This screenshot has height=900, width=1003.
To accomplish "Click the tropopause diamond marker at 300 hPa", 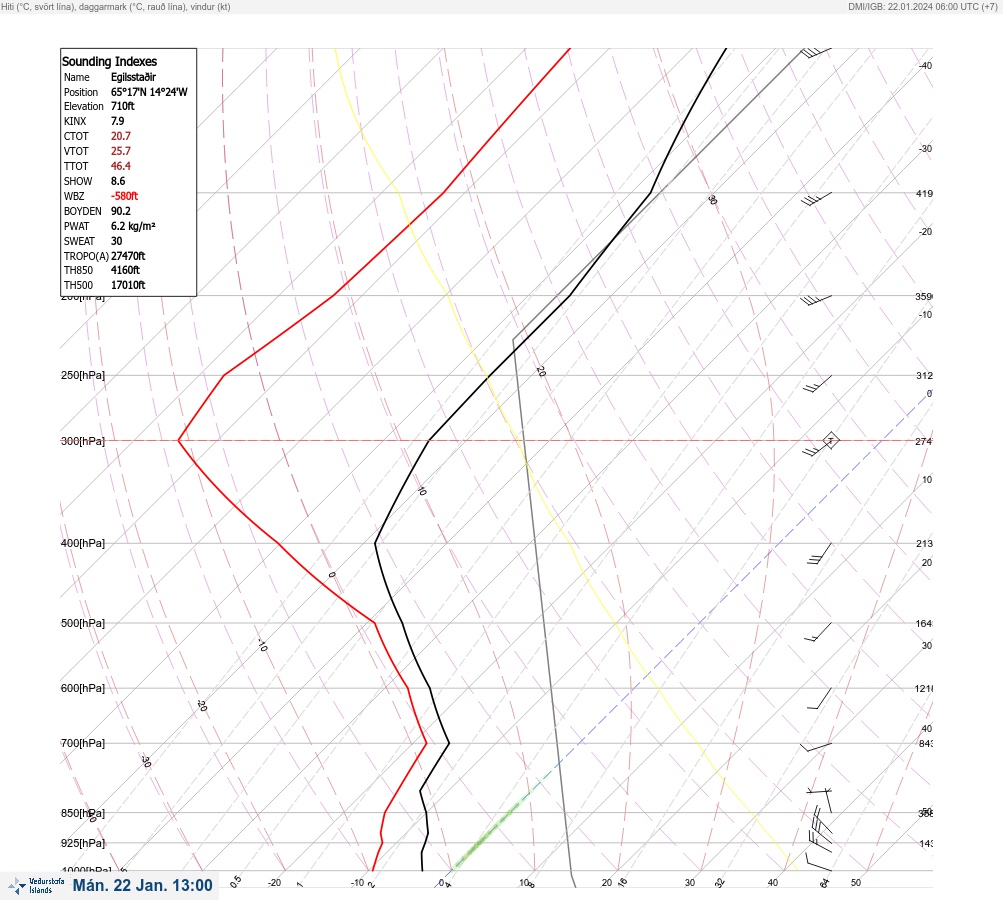I will point(830,440).
